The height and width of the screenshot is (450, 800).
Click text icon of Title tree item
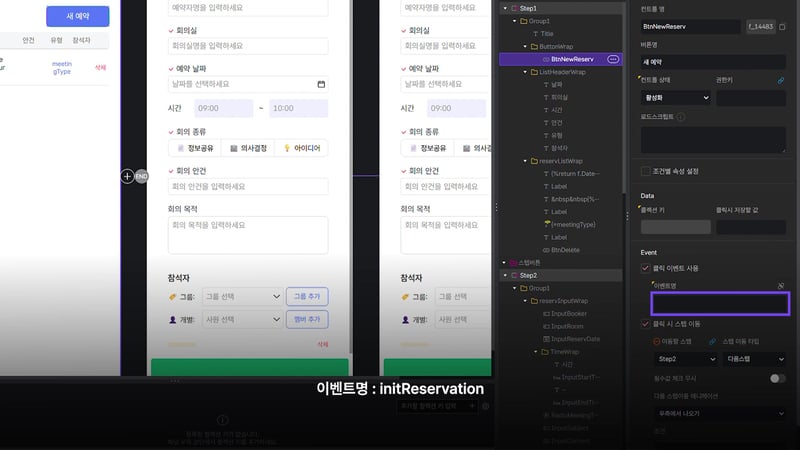[535, 34]
